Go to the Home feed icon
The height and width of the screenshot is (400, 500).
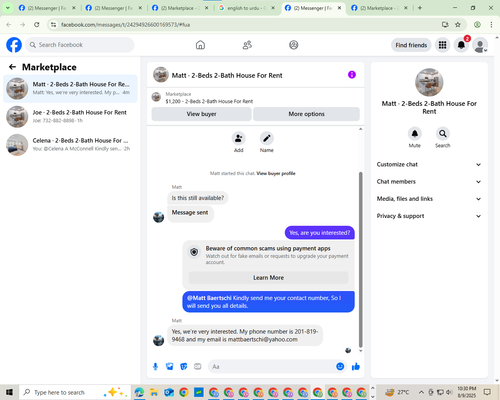pyautogui.click(x=200, y=45)
